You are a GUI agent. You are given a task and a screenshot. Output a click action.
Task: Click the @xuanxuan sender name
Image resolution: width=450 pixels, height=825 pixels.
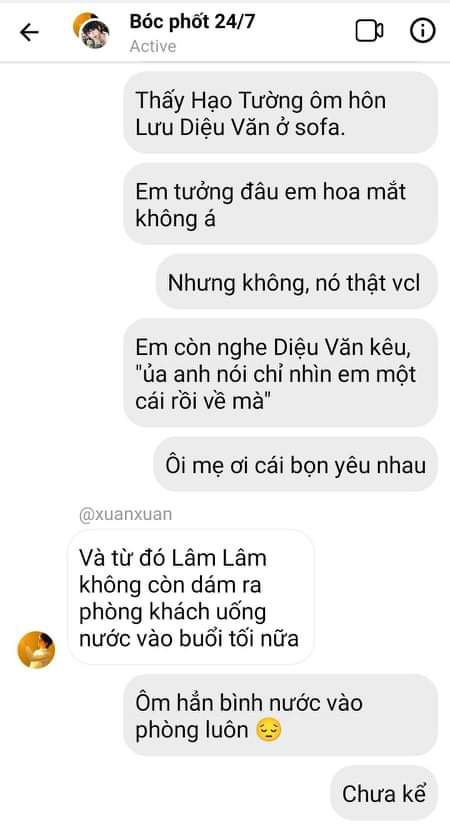click(x=125, y=514)
